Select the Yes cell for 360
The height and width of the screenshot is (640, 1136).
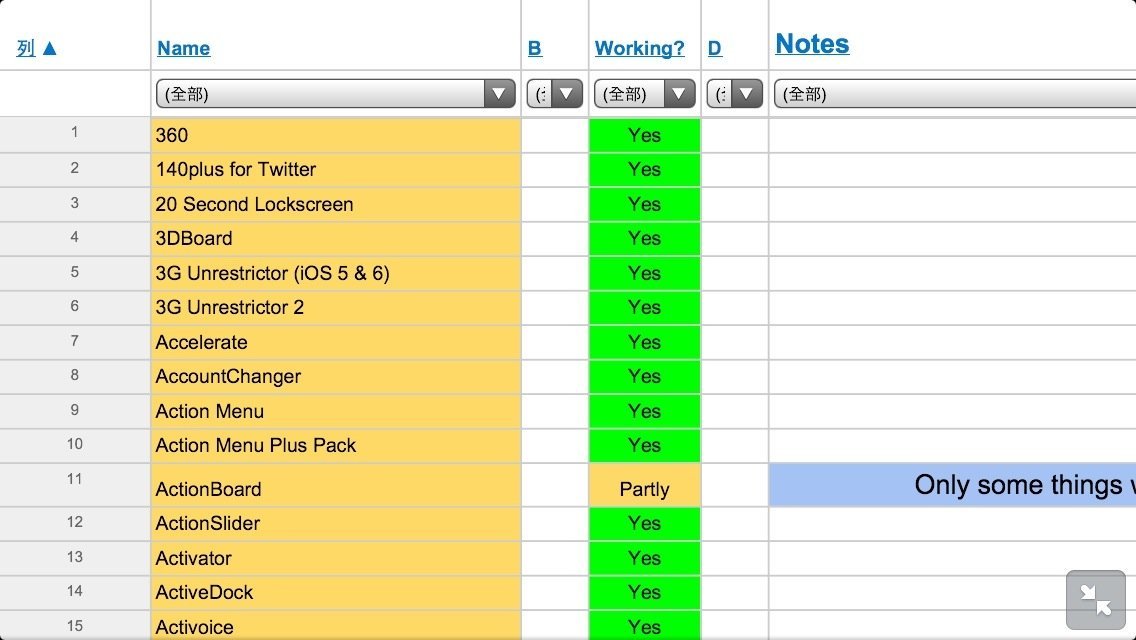click(644, 135)
